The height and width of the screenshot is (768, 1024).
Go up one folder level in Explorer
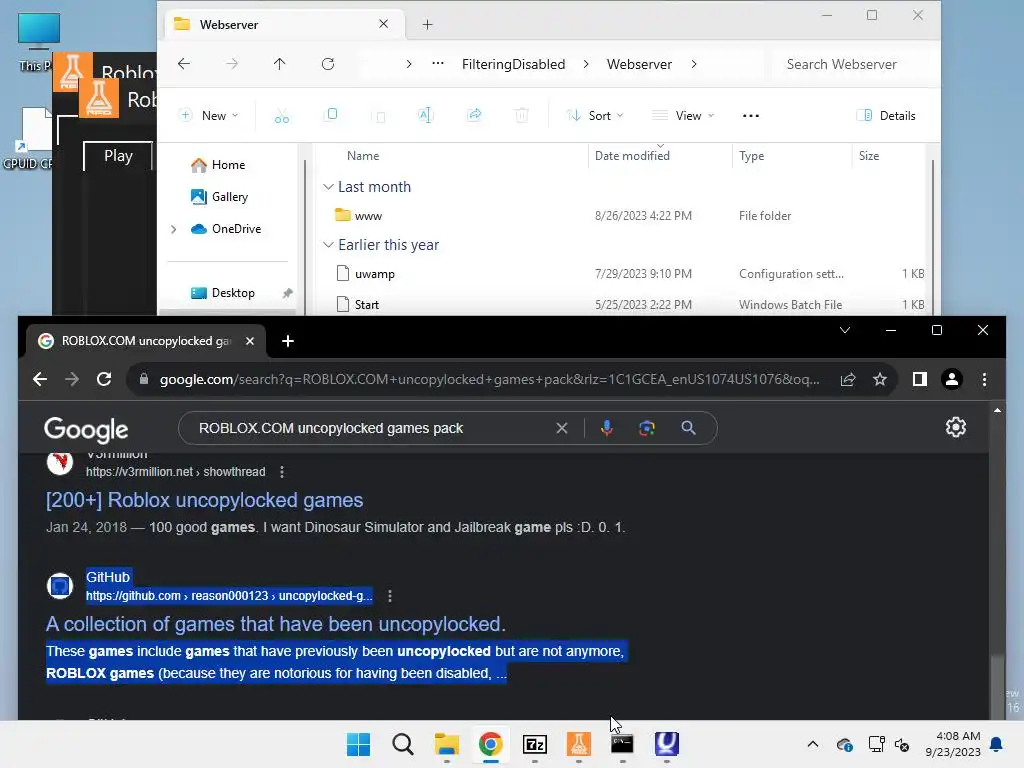click(x=280, y=64)
